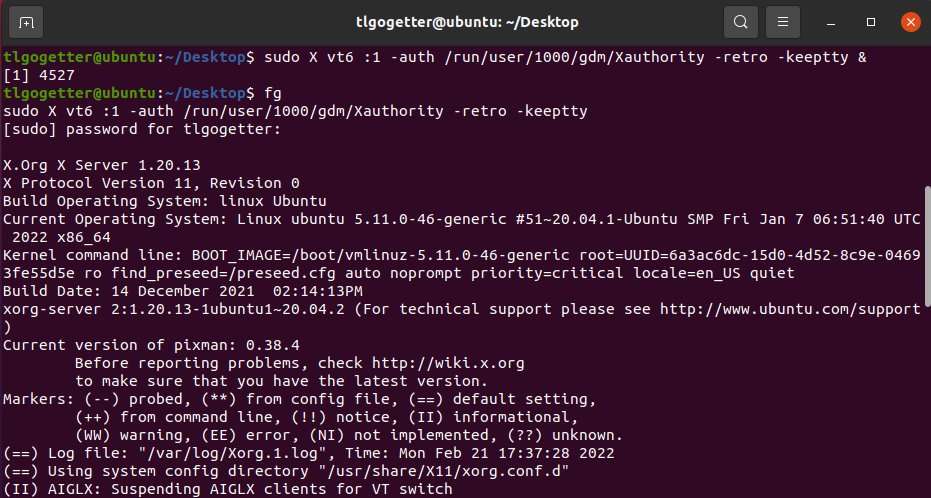The image size is (931, 498).
Task: Click the window title tlgogetter@ubuntu: ~/Desktop
Action: (x=467, y=23)
